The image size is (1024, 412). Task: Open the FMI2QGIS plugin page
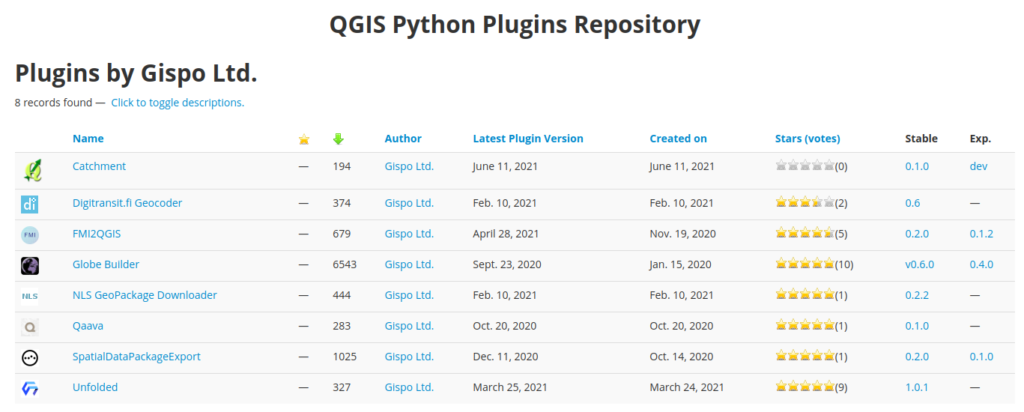pyautogui.click(x=97, y=234)
